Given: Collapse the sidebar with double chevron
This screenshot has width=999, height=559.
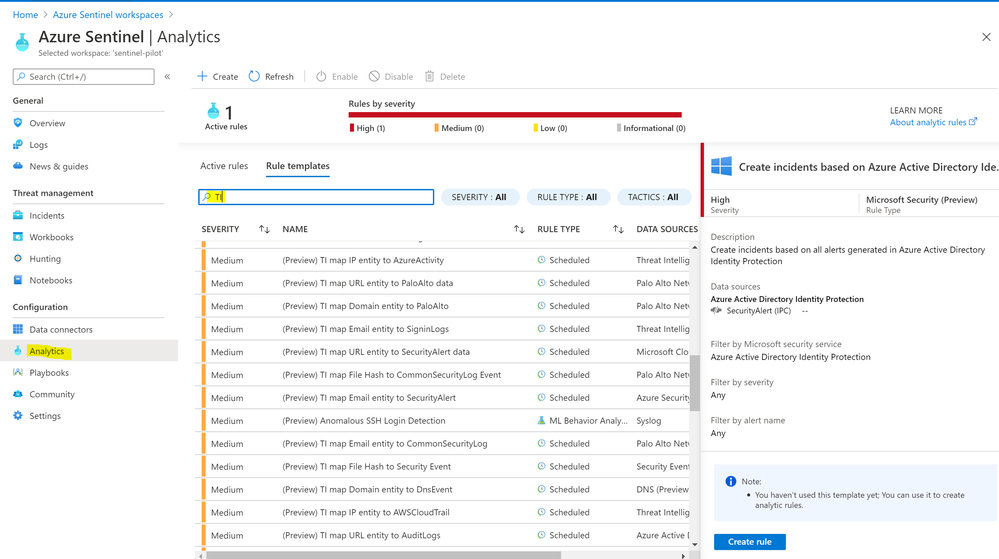Looking at the screenshot, I should click(168, 76).
